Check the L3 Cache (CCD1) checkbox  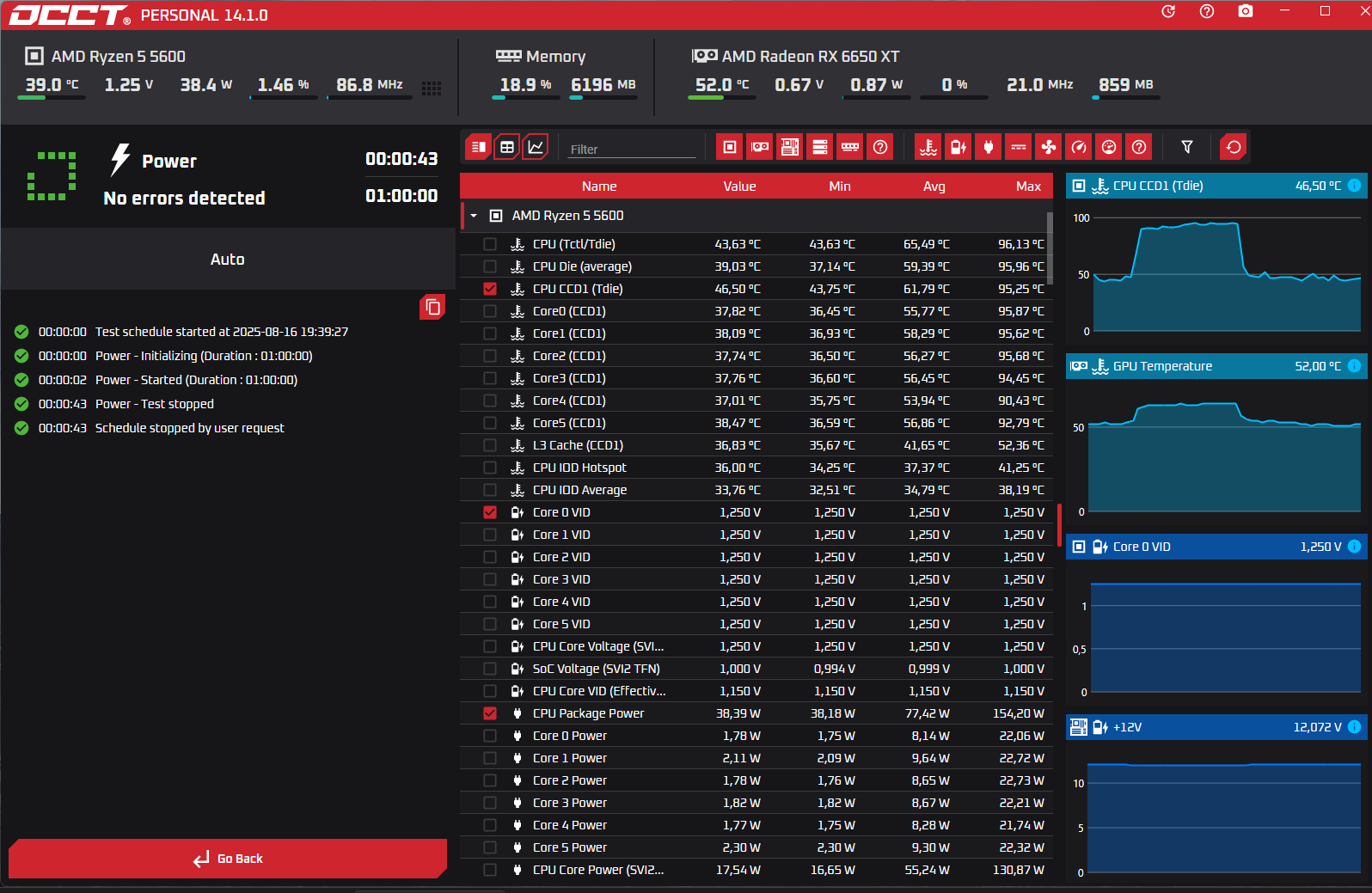[490, 445]
